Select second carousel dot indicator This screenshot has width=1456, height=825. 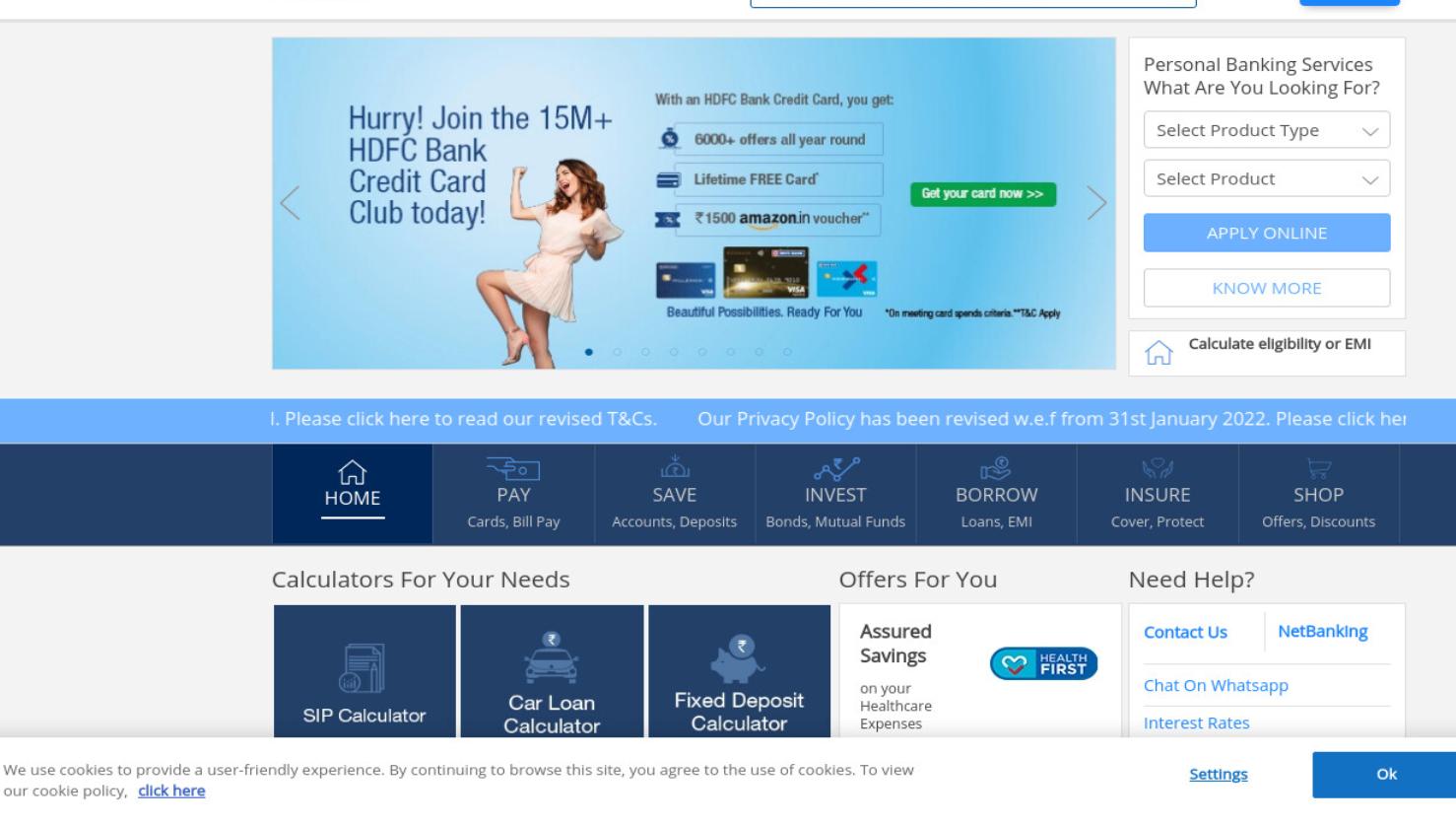[x=618, y=352]
